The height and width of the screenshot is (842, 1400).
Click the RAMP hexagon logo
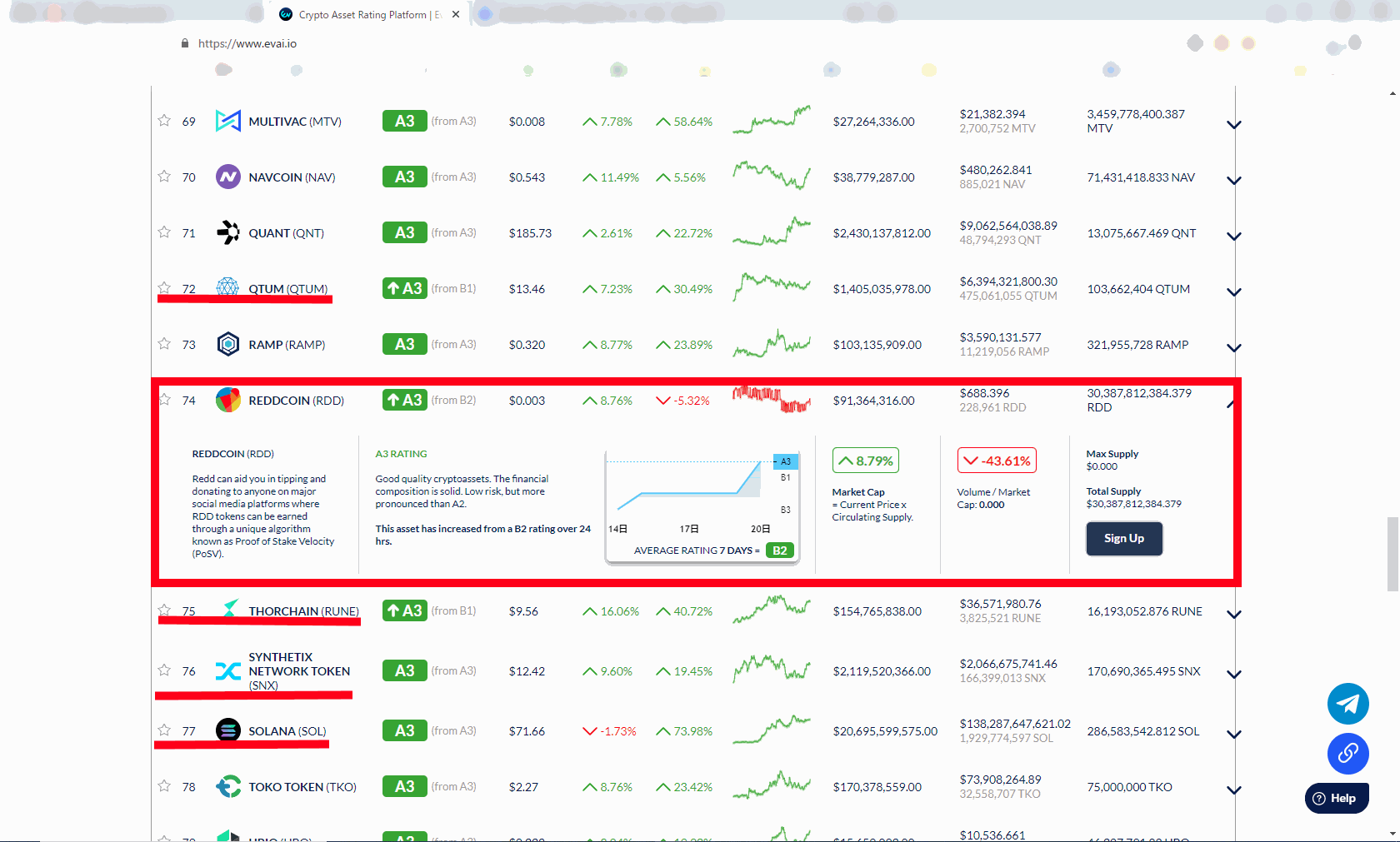[x=227, y=345]
